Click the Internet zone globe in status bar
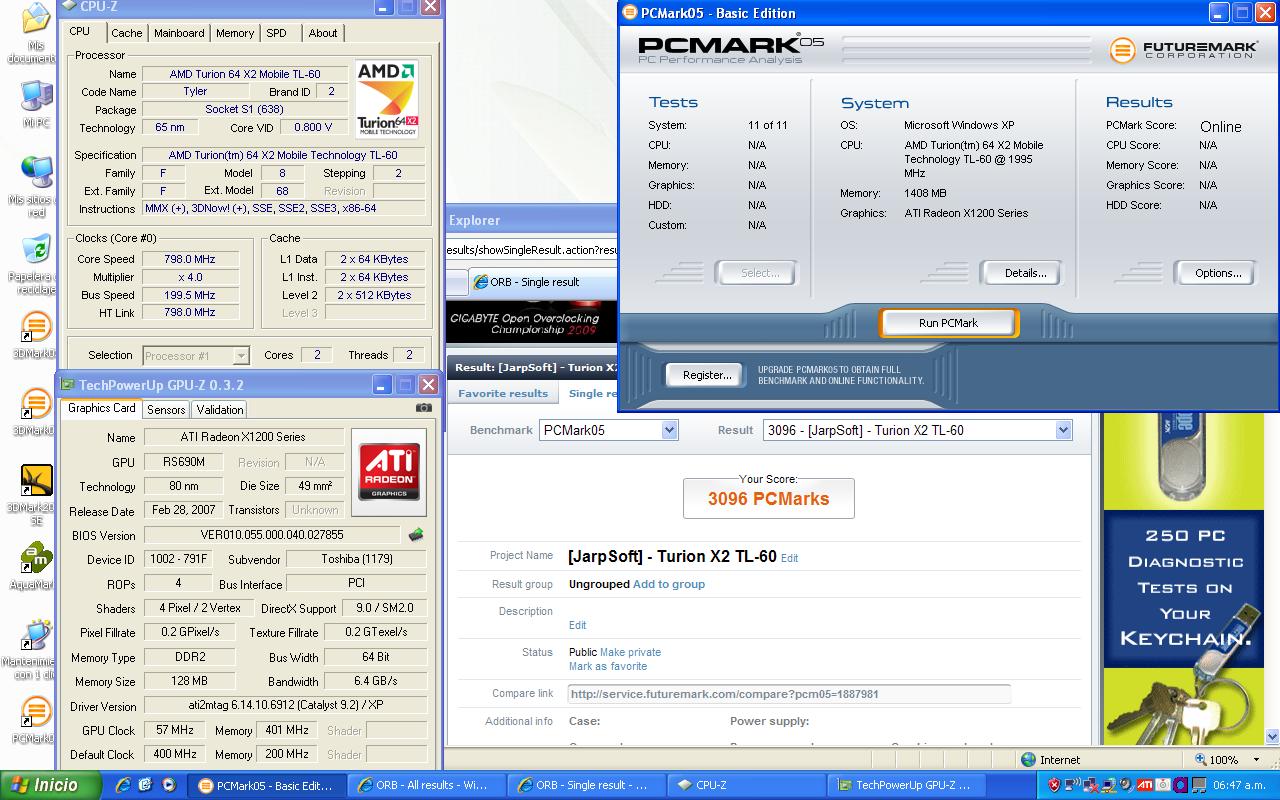 pos(1028,760)
